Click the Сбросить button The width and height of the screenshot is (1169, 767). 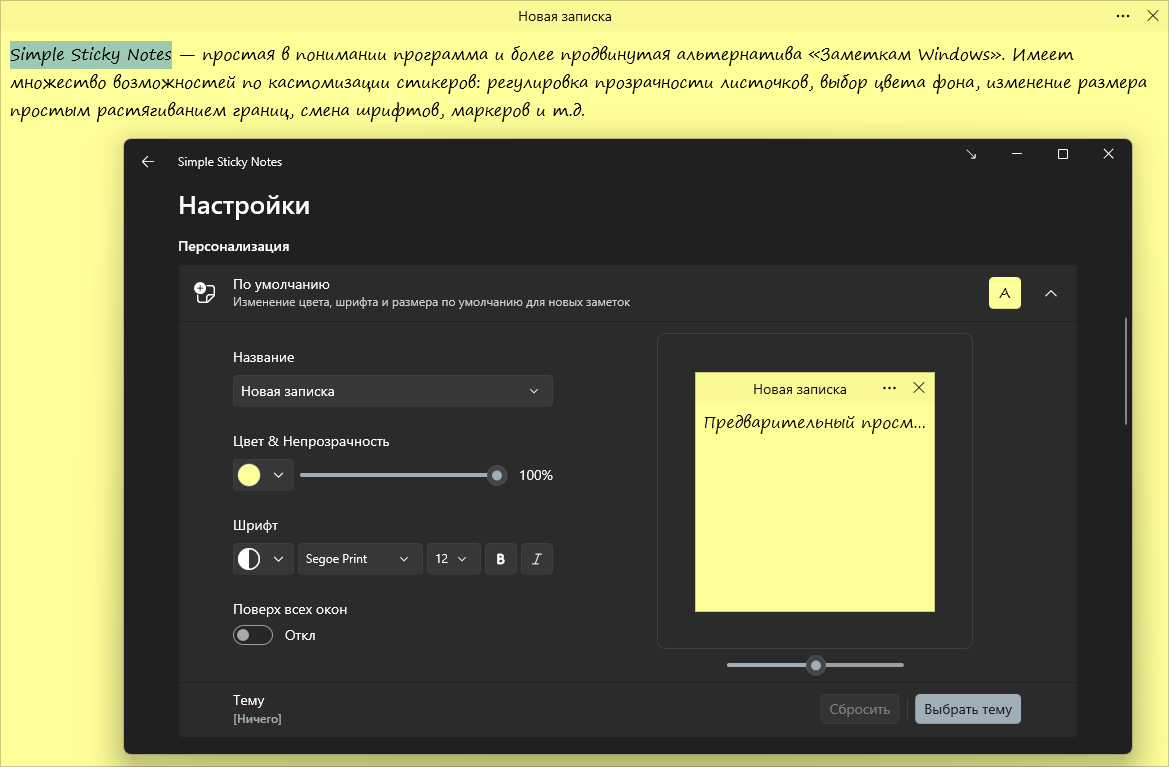[x=860, y=709]
